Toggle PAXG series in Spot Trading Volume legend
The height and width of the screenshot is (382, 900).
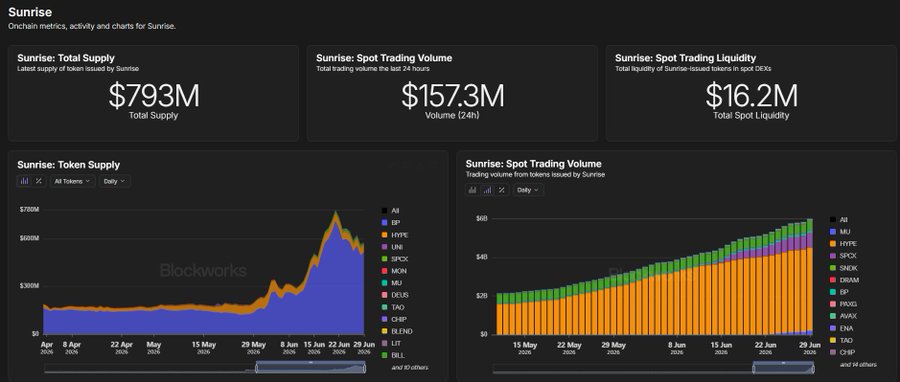pos(843,304)
